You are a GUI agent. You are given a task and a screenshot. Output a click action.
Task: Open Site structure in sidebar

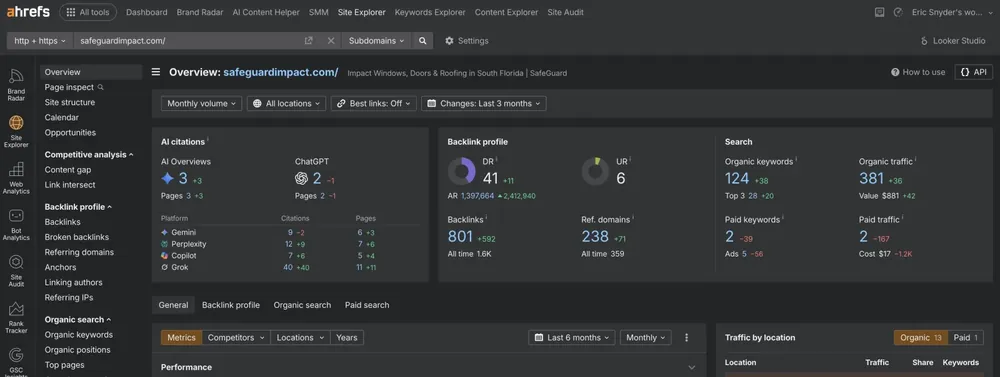(70, 102)
